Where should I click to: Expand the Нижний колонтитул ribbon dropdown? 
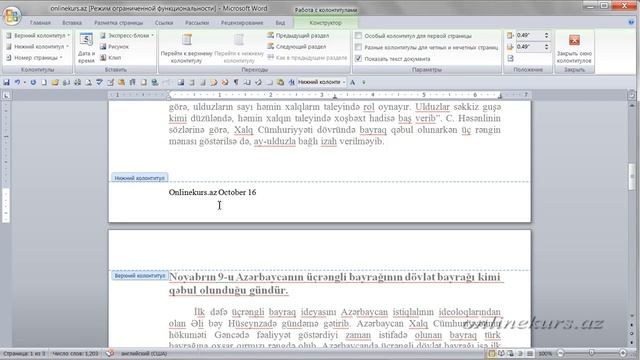point(37,47)
